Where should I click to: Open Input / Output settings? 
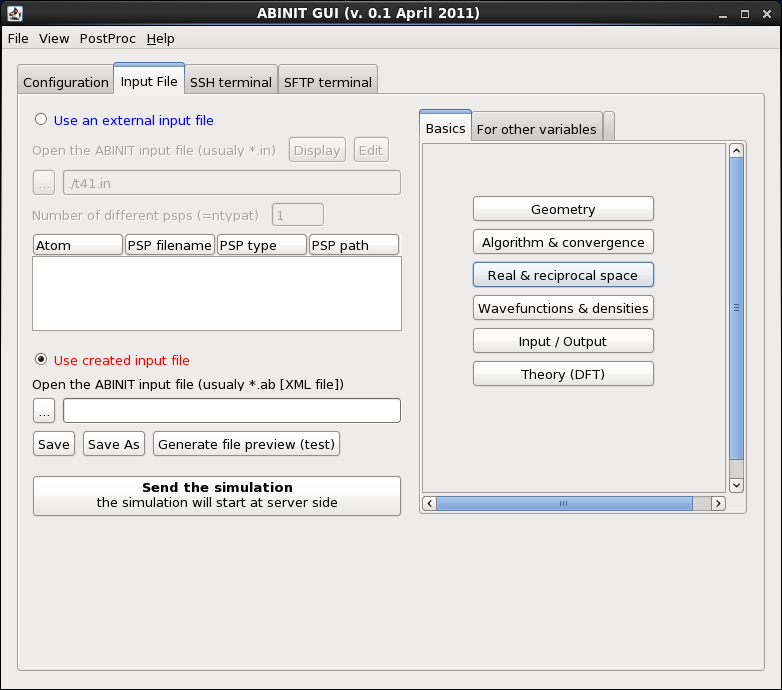tap(563, 341)
